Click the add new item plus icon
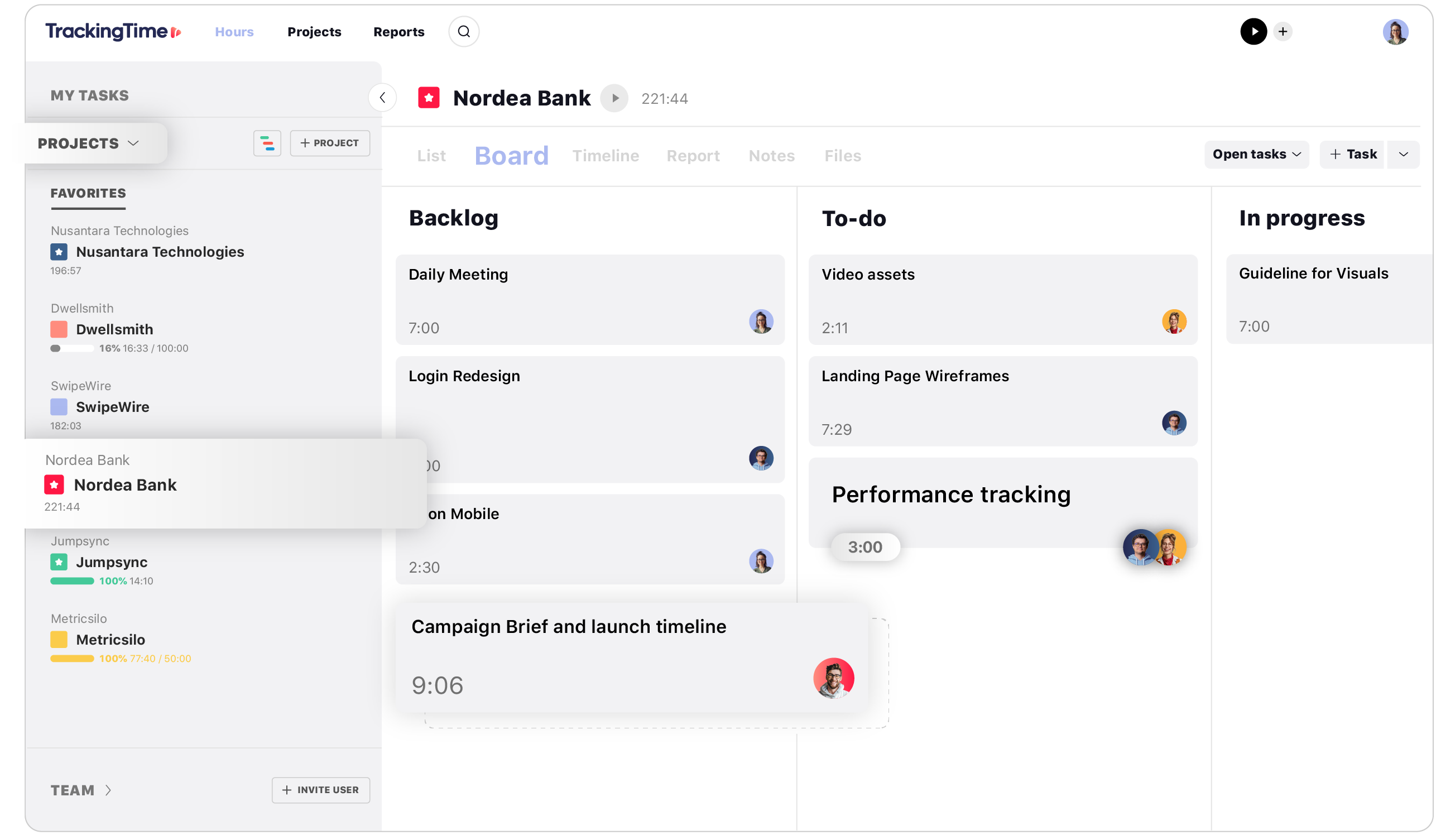This screenshot has height=840, width=1441. [x=1283, y=31]
